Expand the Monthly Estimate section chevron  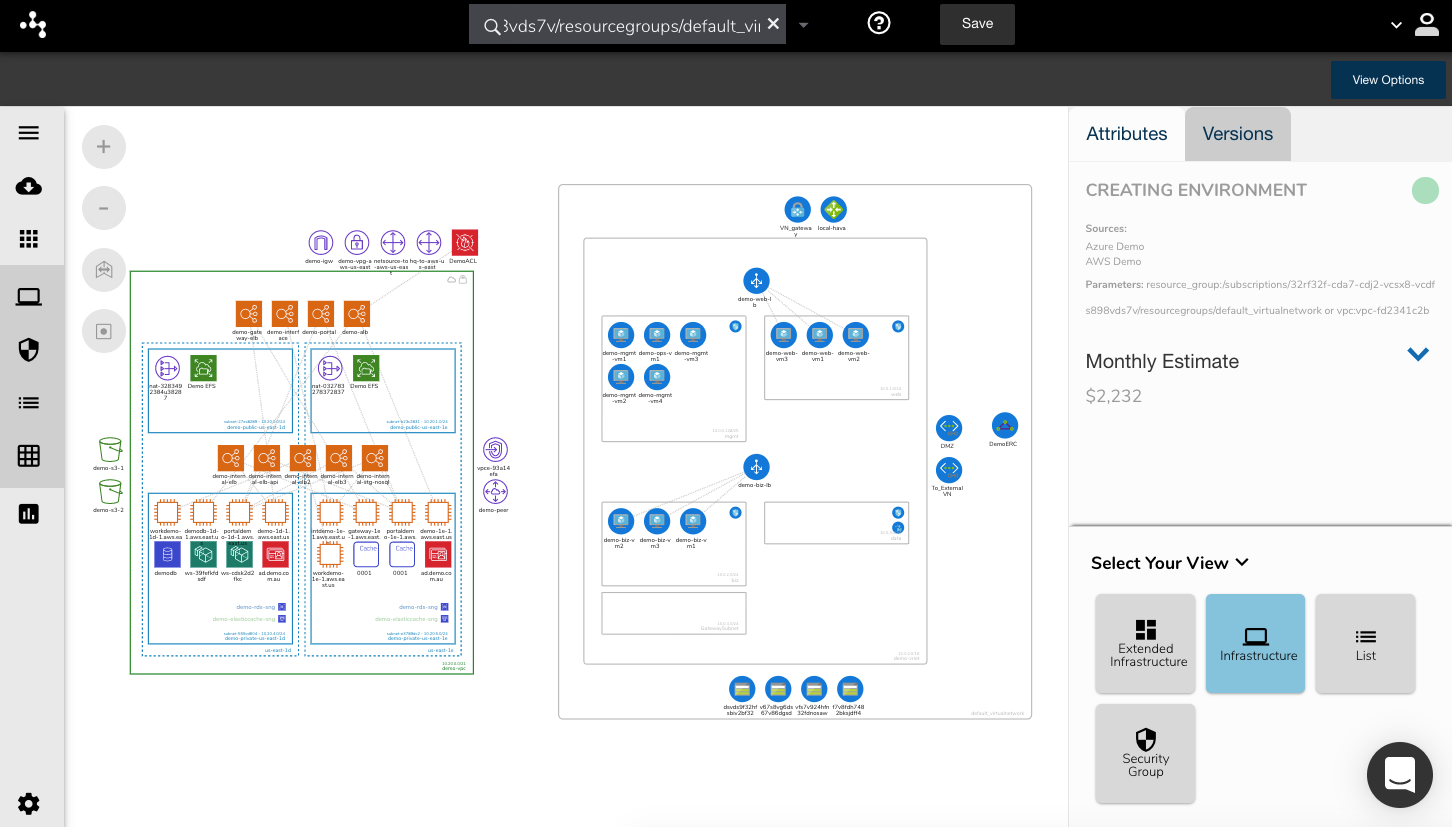pos(1418,354)
